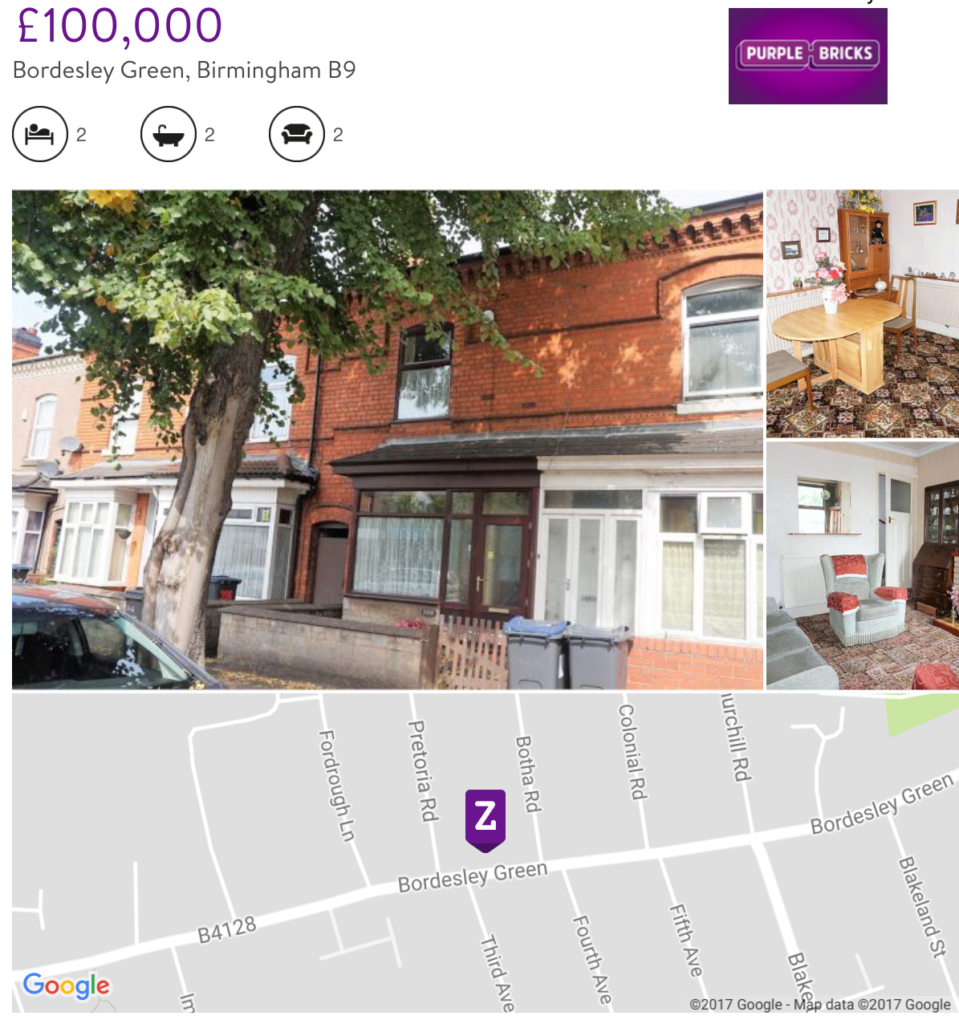Click the Colonial Rd map label
The image size is (959, 1024).
coord(632,752)
